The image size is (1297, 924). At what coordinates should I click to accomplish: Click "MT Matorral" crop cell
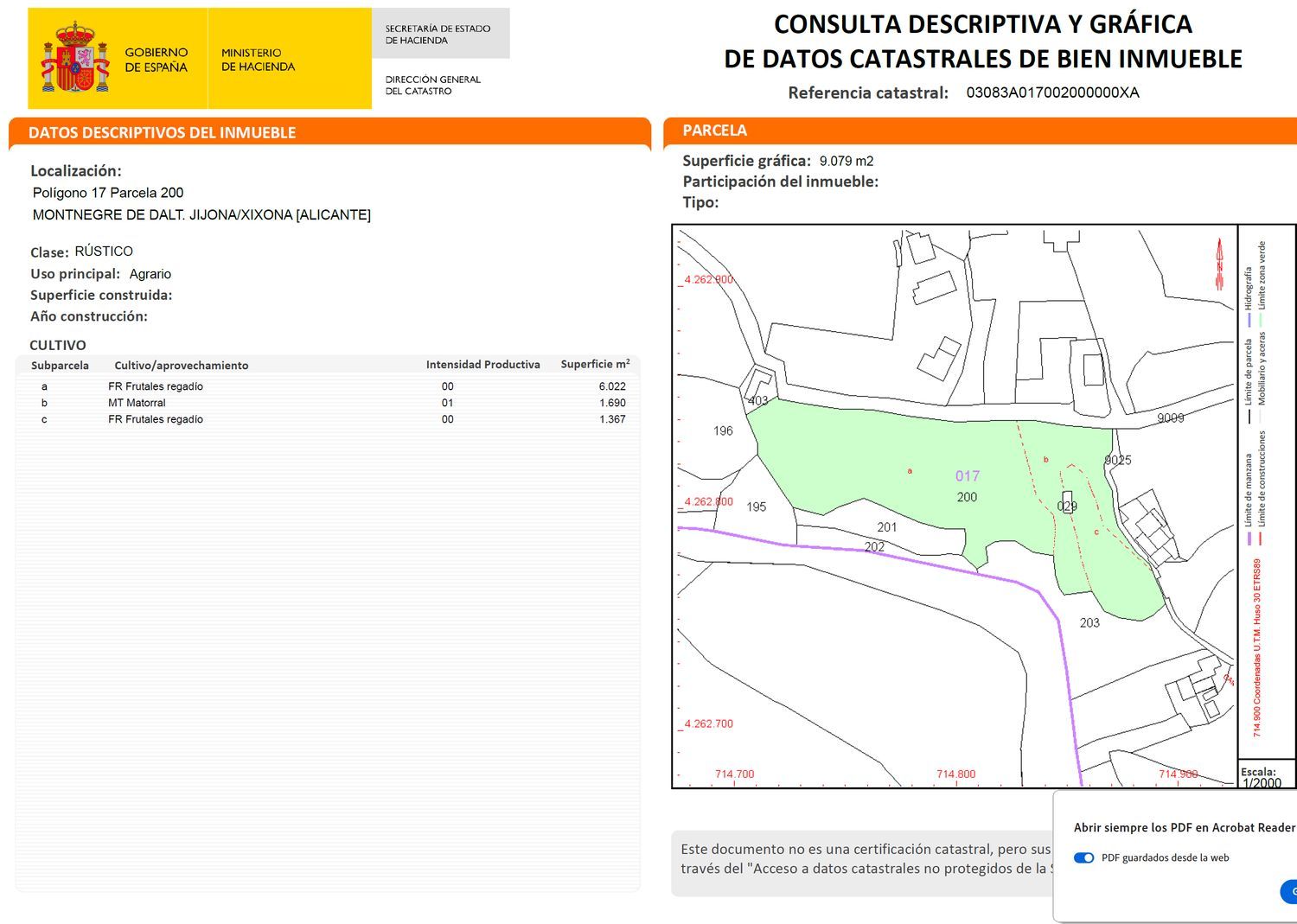(x=137, y=403)
